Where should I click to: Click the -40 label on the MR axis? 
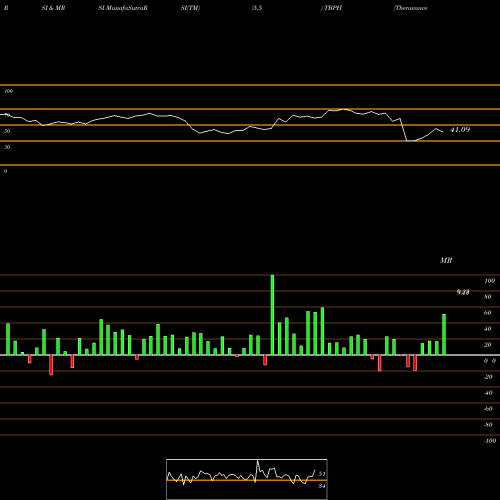click(x=488, y=393)
